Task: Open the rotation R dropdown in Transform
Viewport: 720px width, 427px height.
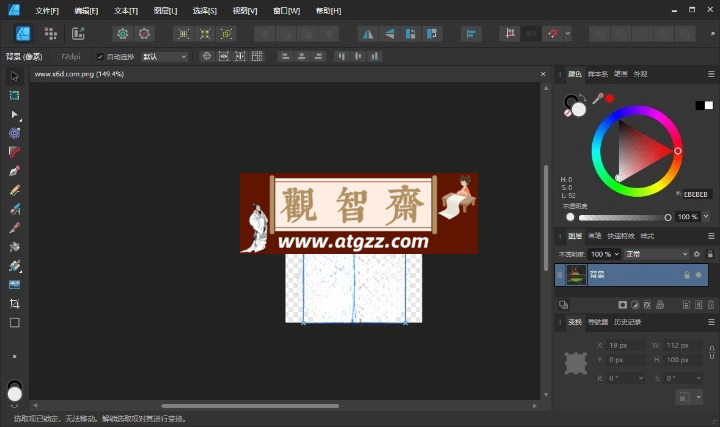Action: pos(641,378)
